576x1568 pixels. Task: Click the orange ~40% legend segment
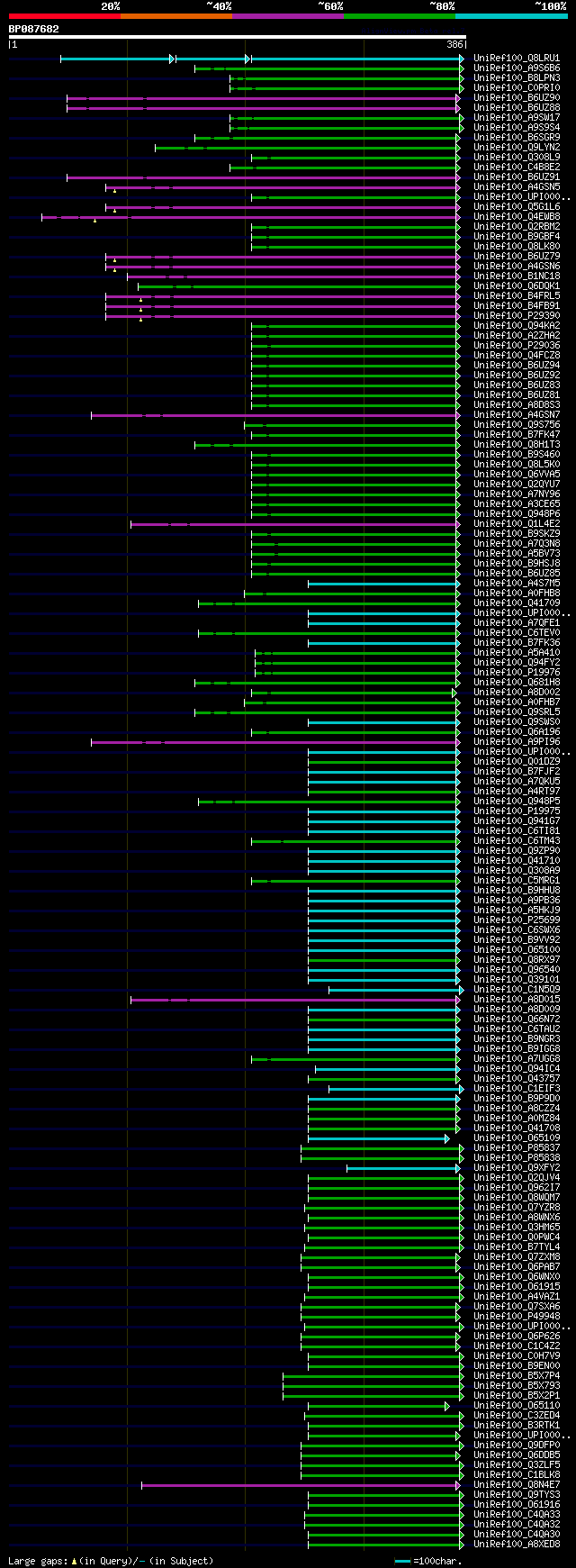click(x=175, y=15)
